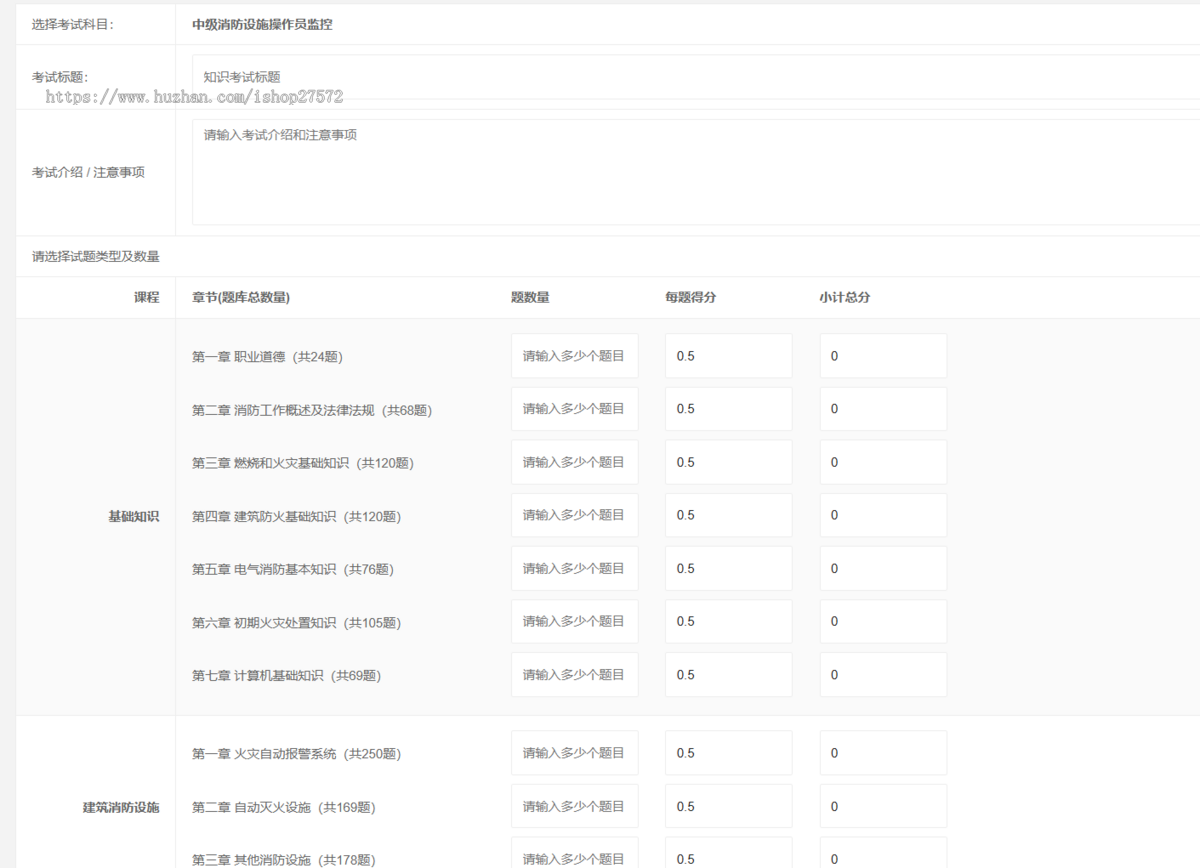This screenshot has height=868, width=1200.
Task: Click 每题得分 field for 消防工作概述及法律法规 row
Action: tap(729, 409)
